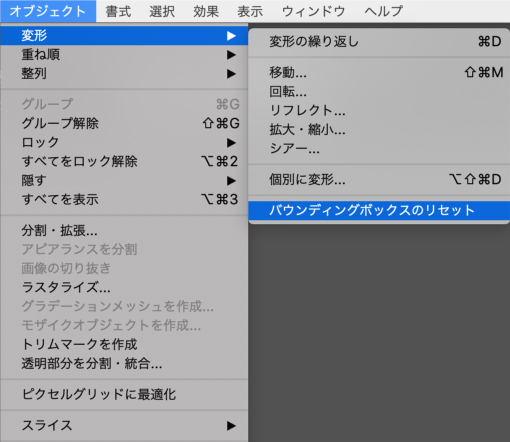Choose 個別に変形... command
510x442 pixels.
(379, 180)
